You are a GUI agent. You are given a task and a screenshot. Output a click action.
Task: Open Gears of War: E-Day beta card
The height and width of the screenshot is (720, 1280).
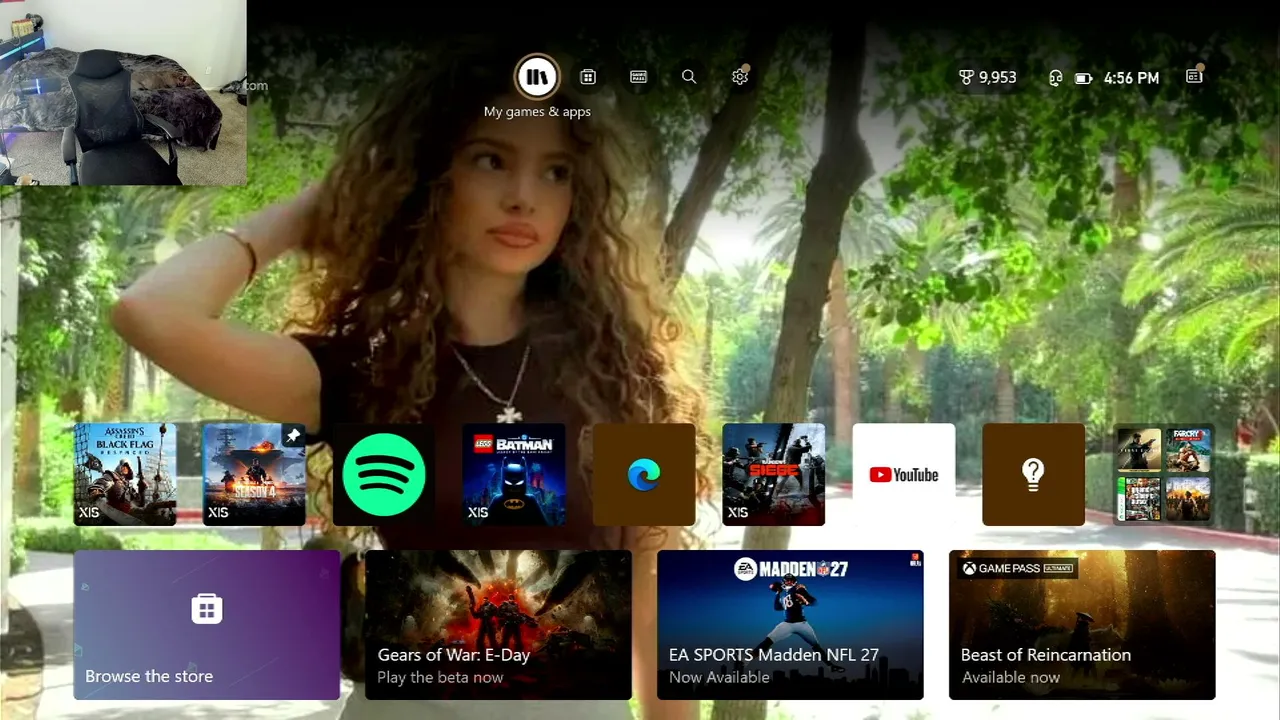(x=498, y=625)
